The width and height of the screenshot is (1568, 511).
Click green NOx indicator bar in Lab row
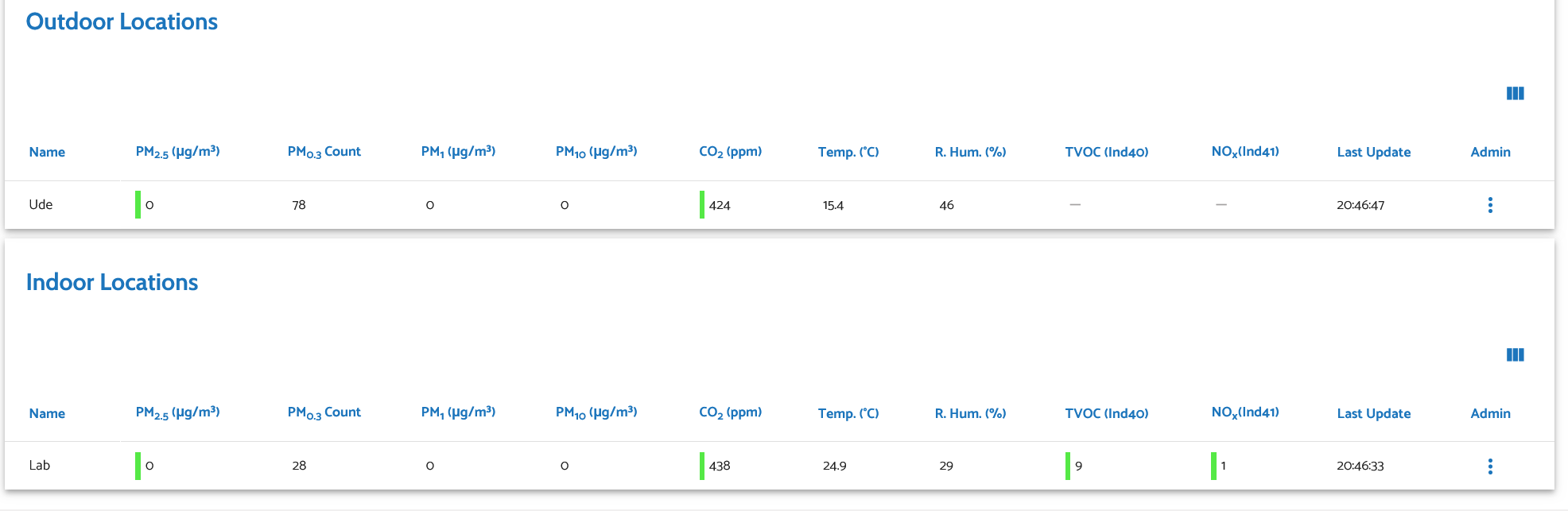point(1213,466)
